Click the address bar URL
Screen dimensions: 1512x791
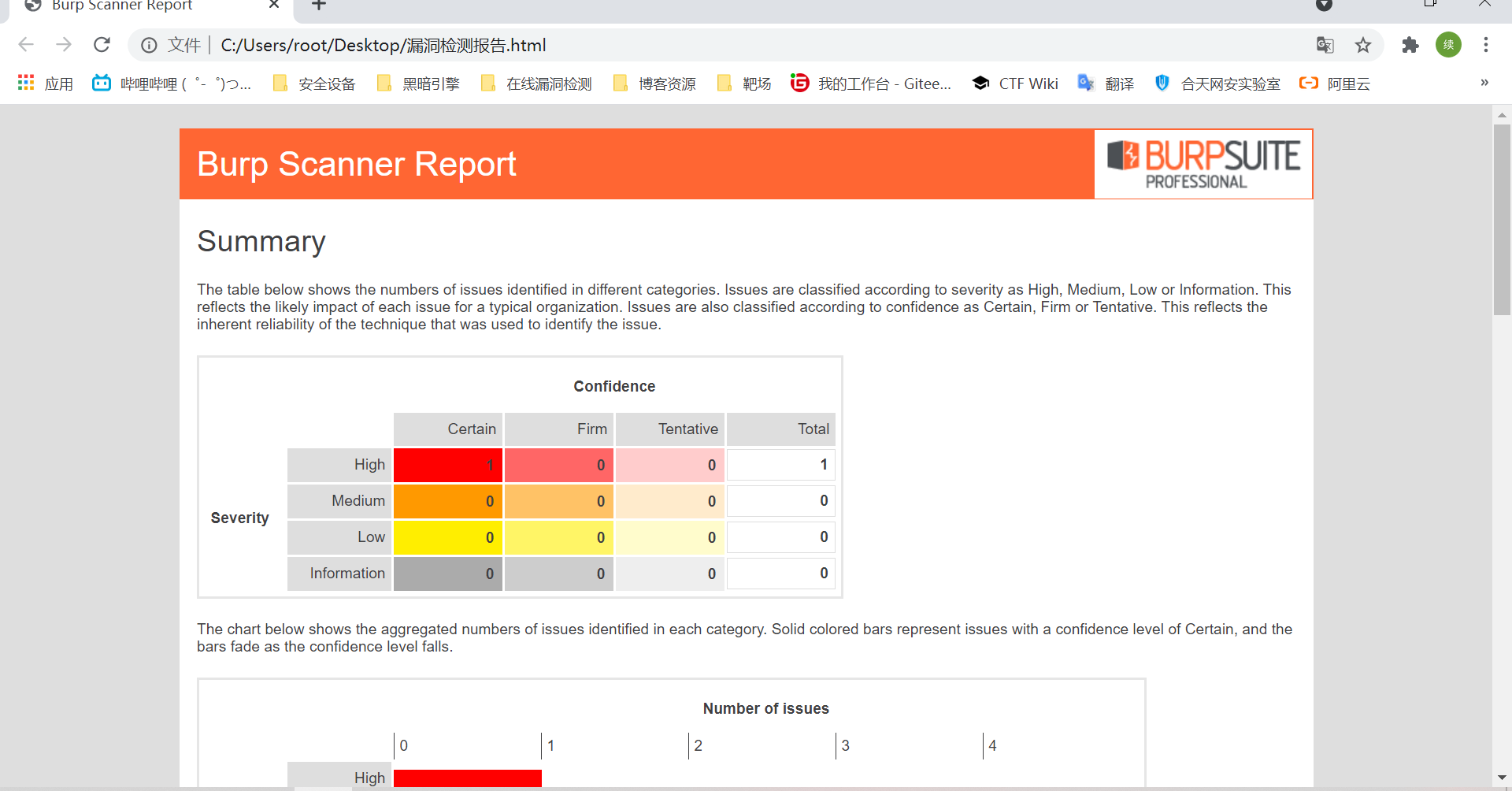pyautogui.click(x=384, y=45)
